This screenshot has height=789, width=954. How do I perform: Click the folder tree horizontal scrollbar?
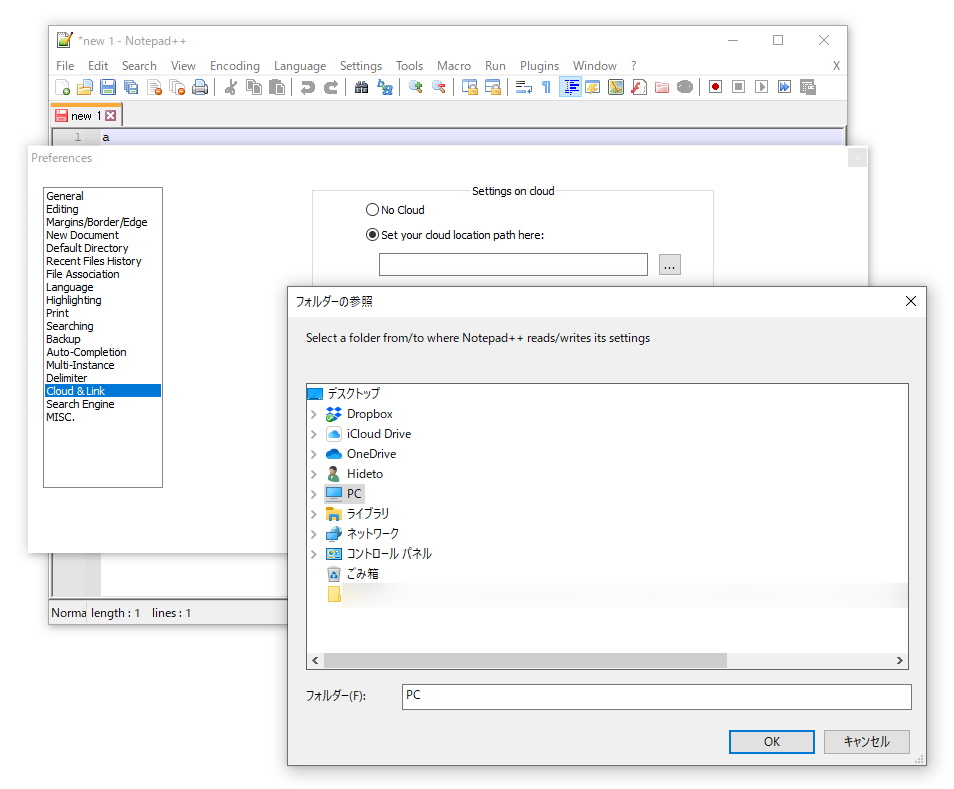(526, 661)
